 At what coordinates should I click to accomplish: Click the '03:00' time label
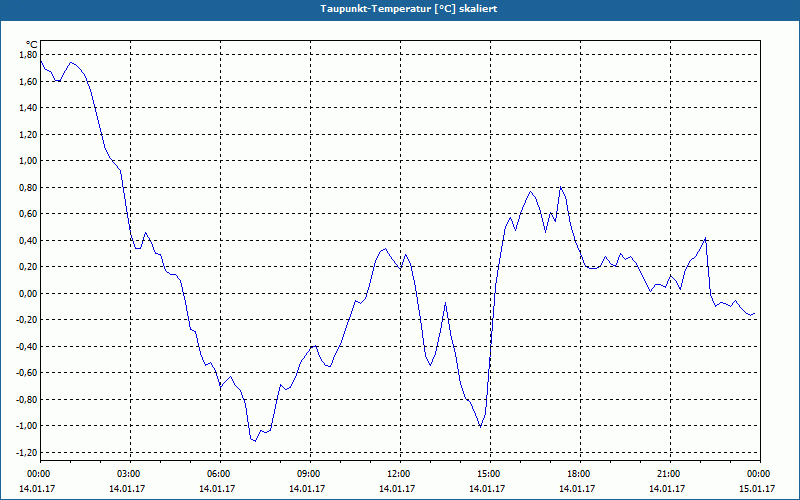click(128, 474)
